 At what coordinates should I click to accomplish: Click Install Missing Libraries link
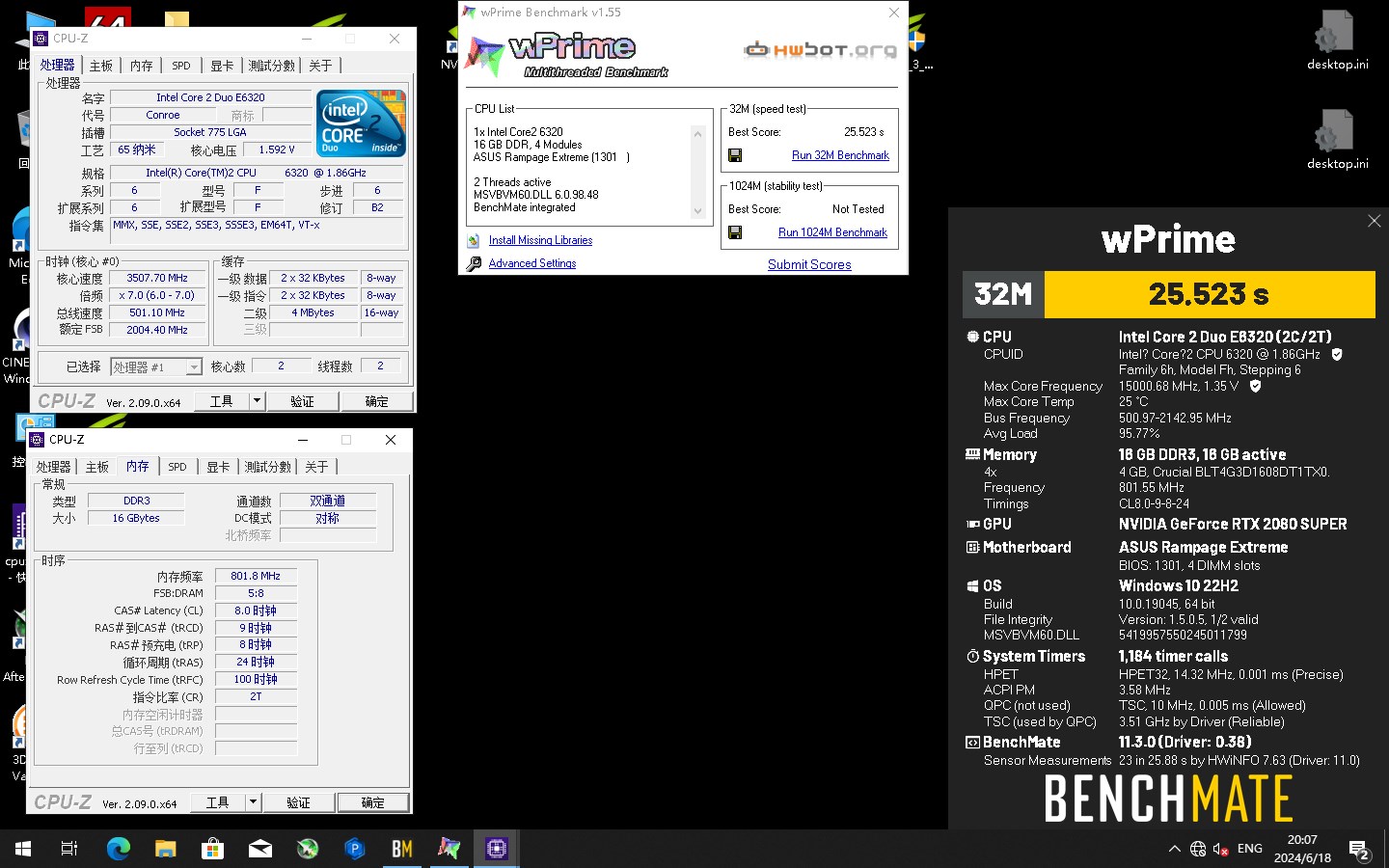point(540,241)
